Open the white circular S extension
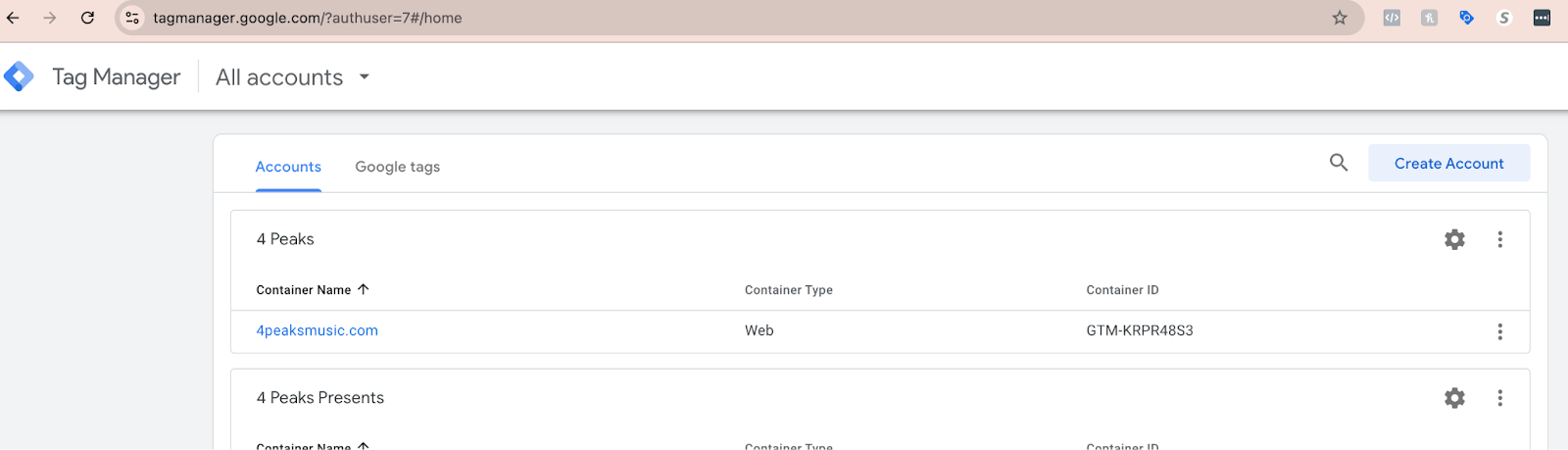The height and width of the screenshot is (450, 1568). (1504, 18)
